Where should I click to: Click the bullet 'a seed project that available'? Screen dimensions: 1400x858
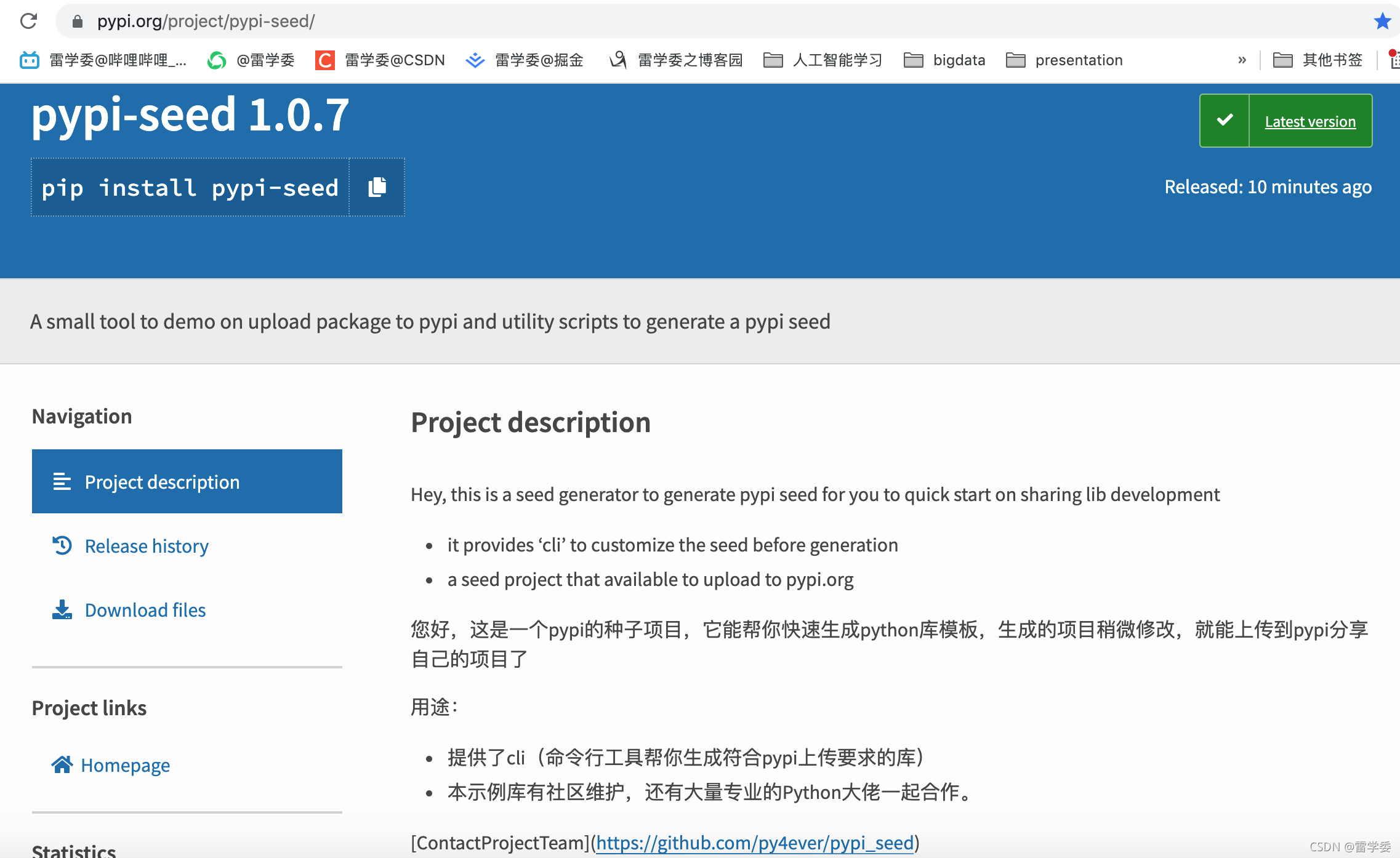coord(650,579)
